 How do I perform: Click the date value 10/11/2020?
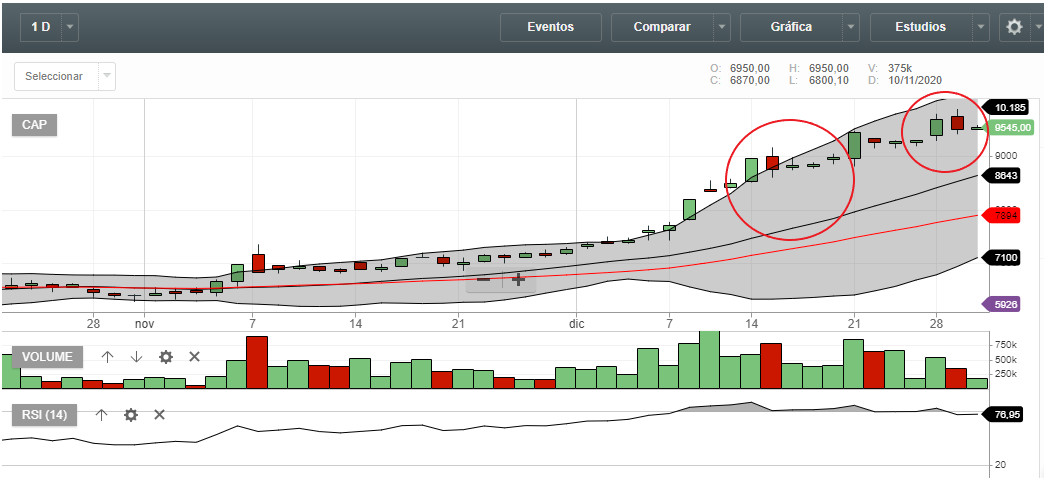[915, 80]
